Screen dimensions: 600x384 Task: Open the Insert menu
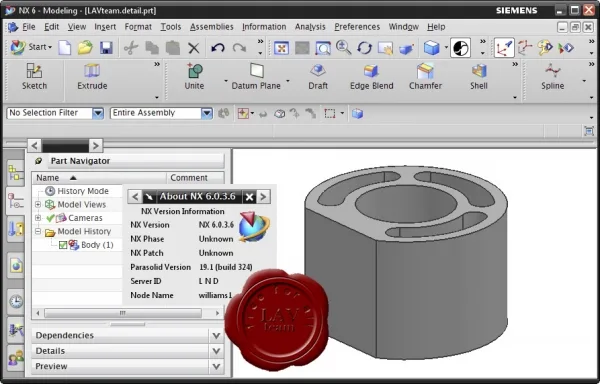pyautogui.click(x=105, y=27)
